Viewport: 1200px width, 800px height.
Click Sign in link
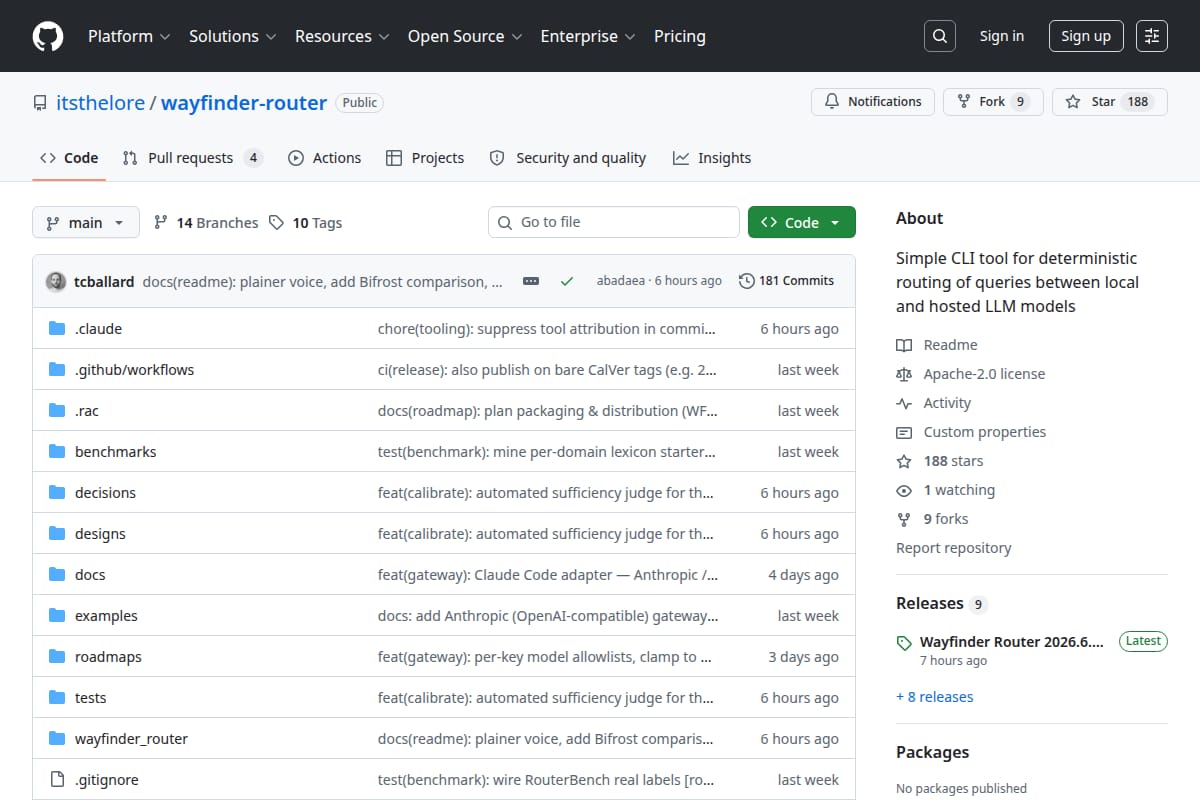[1001, 36]
